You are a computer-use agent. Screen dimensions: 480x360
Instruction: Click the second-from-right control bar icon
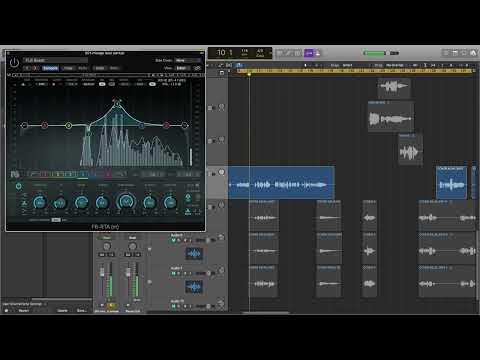(x=464, y=53)
